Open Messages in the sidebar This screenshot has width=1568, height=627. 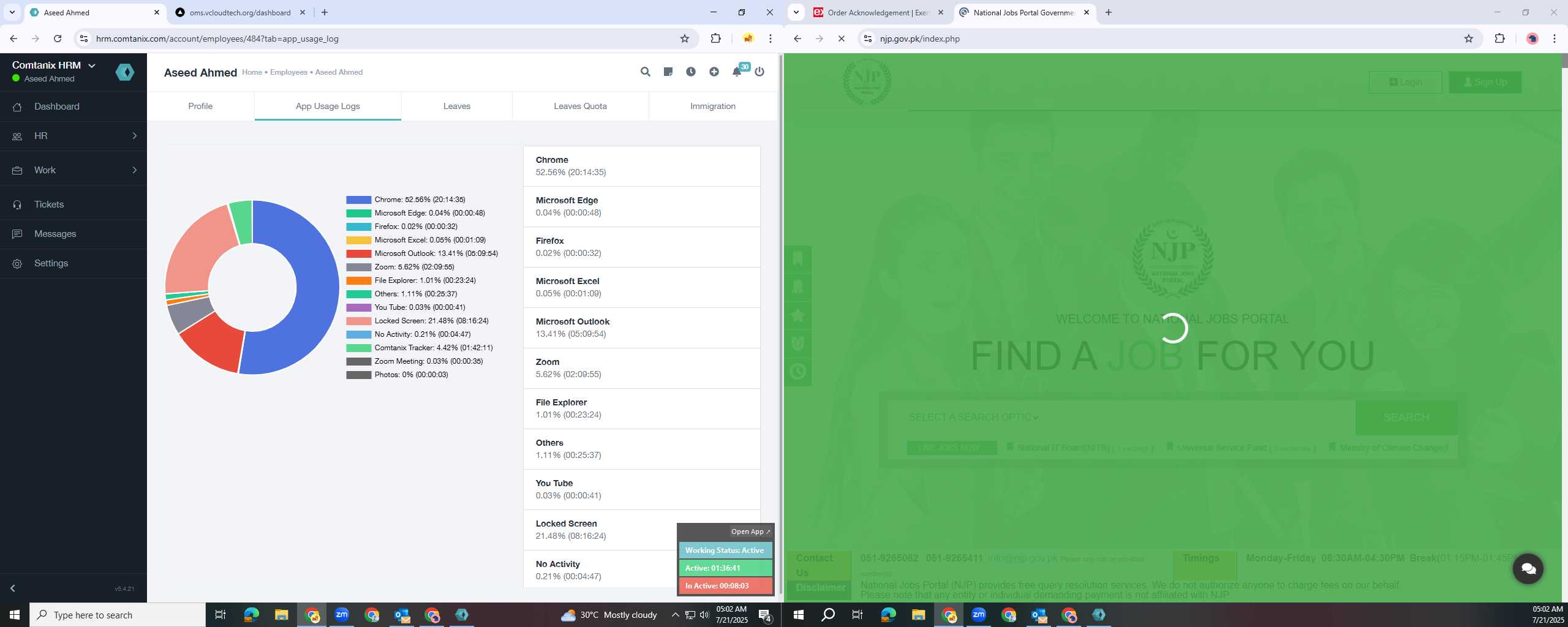click(73, 234)
